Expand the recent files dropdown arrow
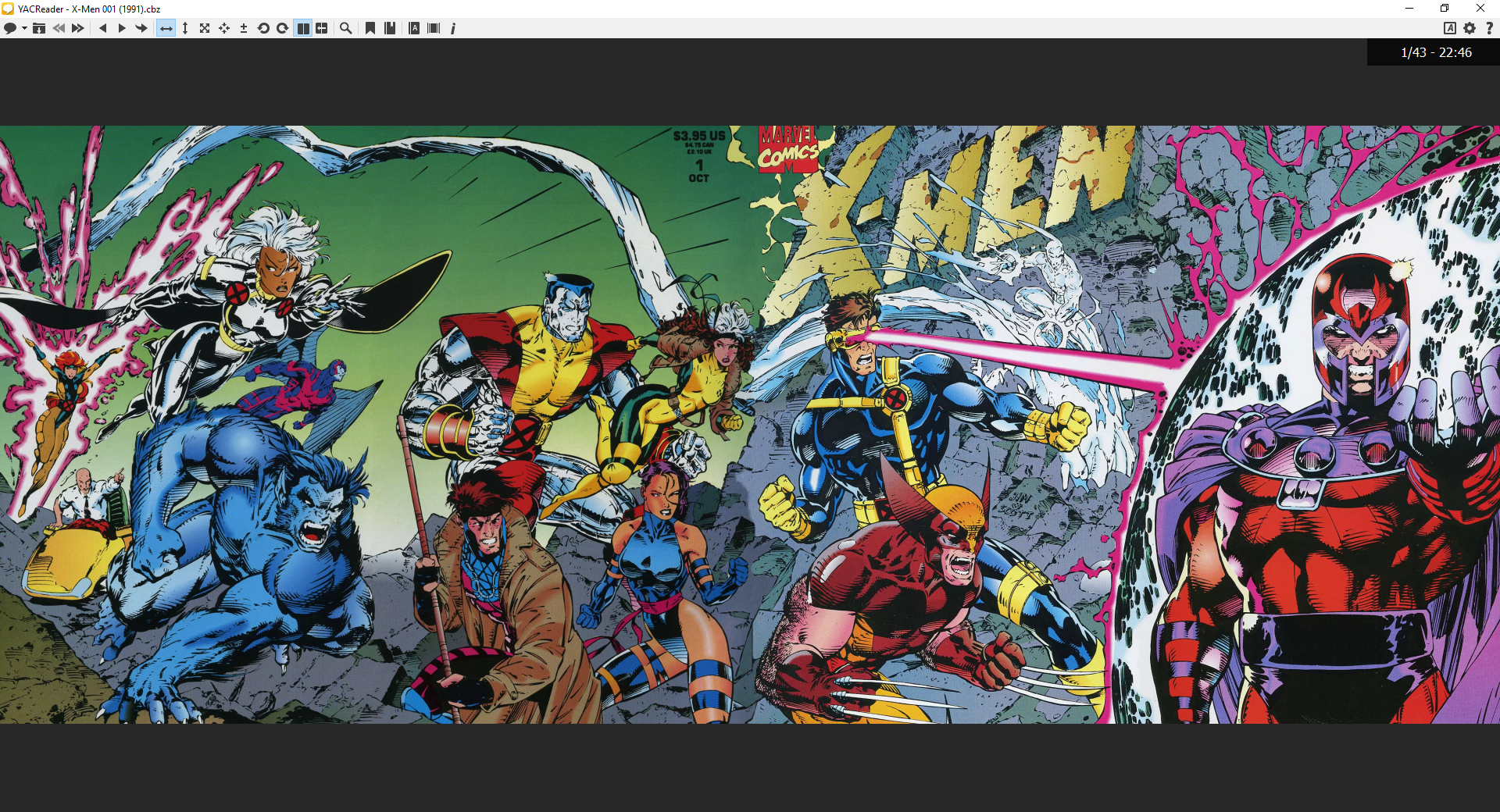This screenshot has height=812, width=1500. point(24,28)
